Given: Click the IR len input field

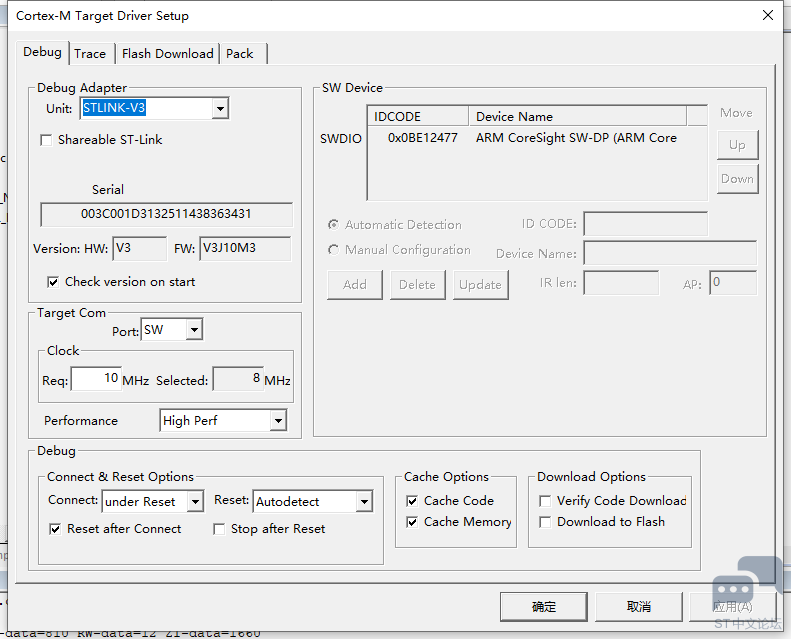Looking at the screenshot, I should click(622, 283).
